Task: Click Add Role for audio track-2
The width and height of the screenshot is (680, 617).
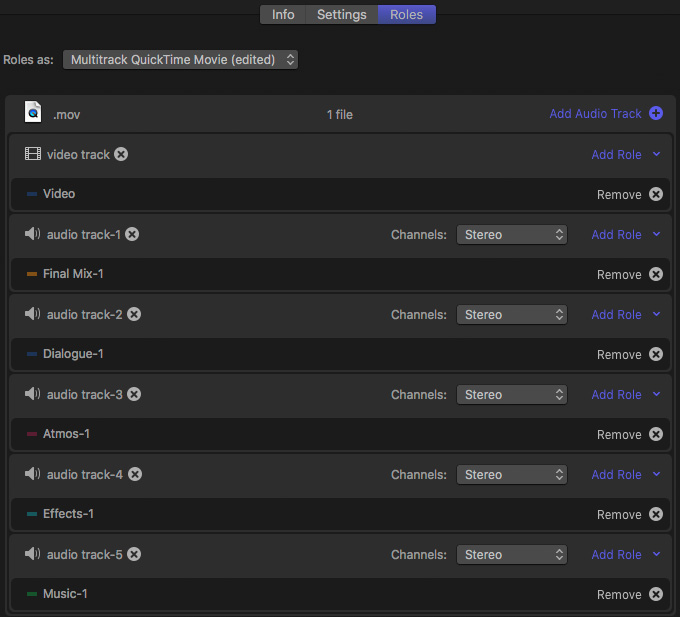Action: 616,315
